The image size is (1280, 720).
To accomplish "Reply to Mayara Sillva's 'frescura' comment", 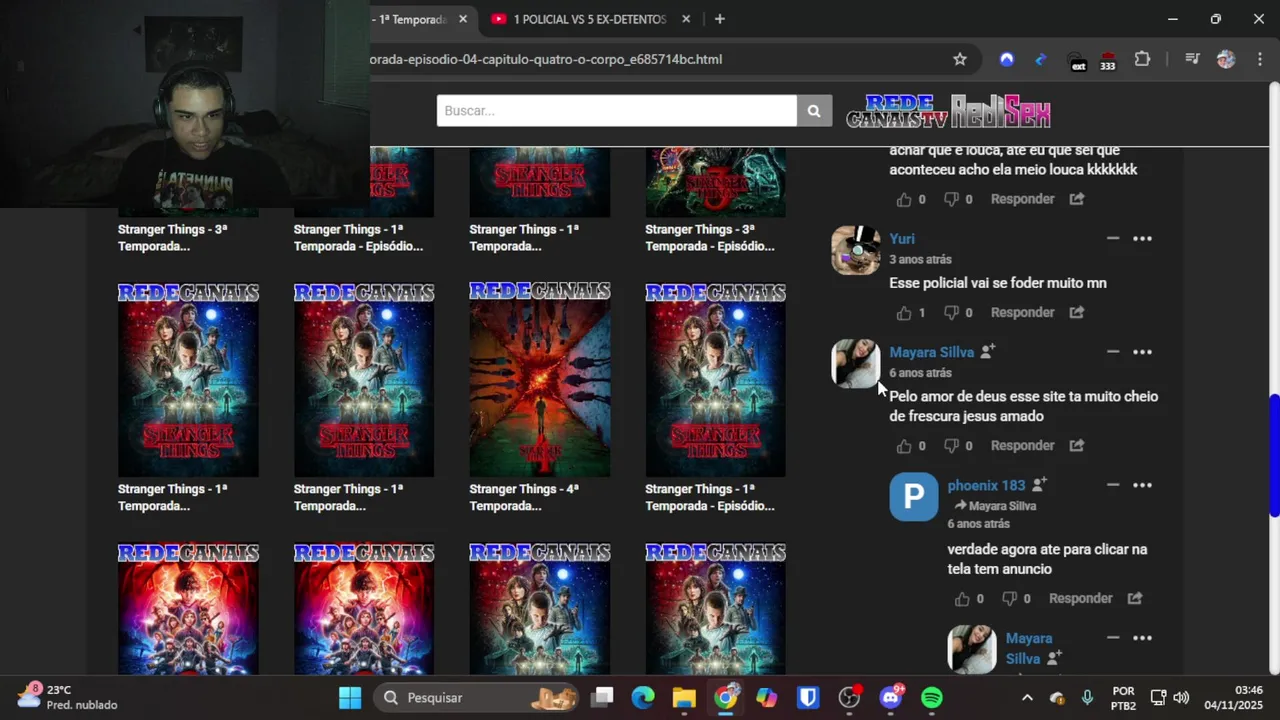I will 1022,446.
